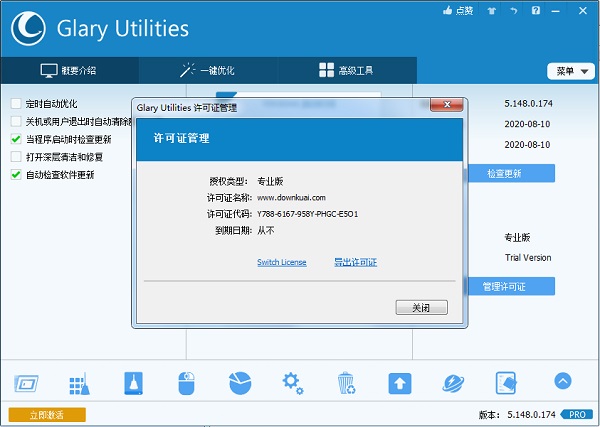Screen dimensions: 600x427
Task: Click the Trial Version text
Action: 528,258
